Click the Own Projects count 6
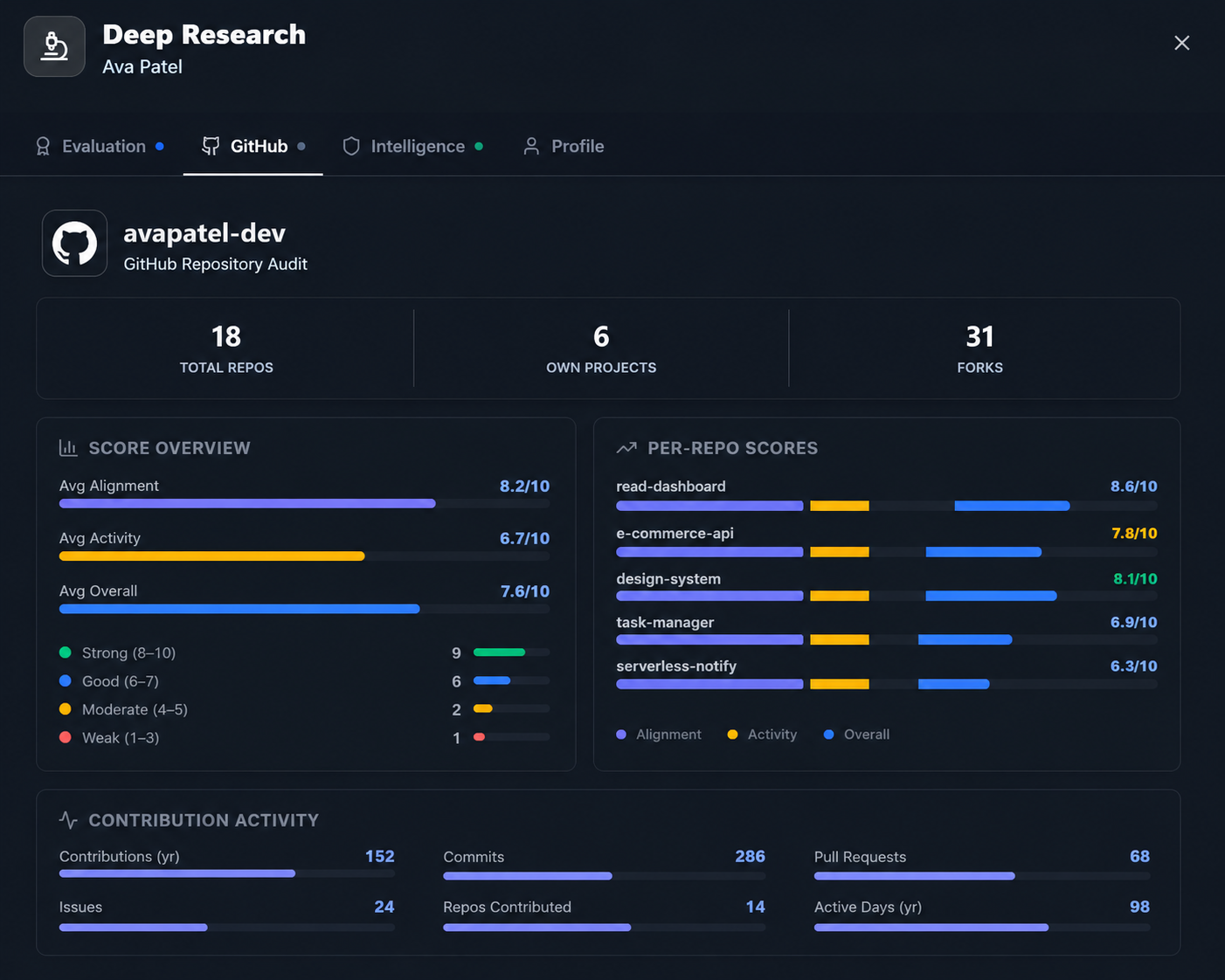Screen dimensions: 1225x980 point(601,336)
